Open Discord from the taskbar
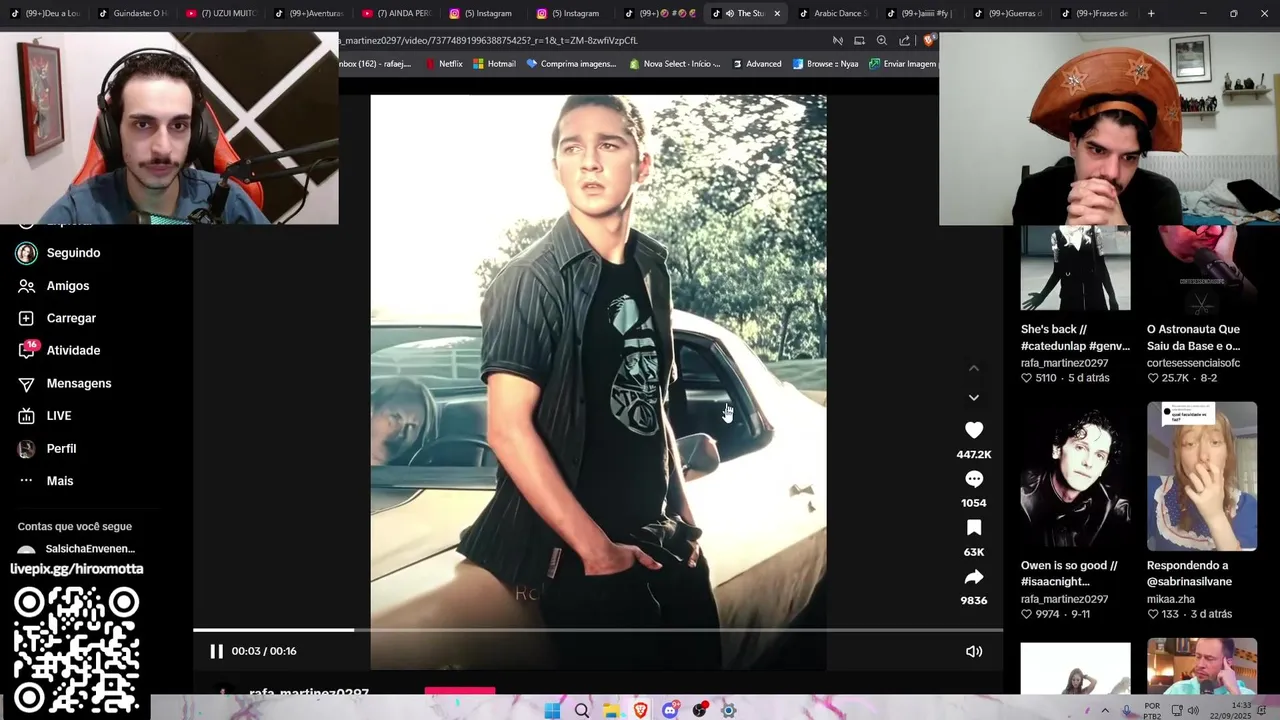 point(670,711)
